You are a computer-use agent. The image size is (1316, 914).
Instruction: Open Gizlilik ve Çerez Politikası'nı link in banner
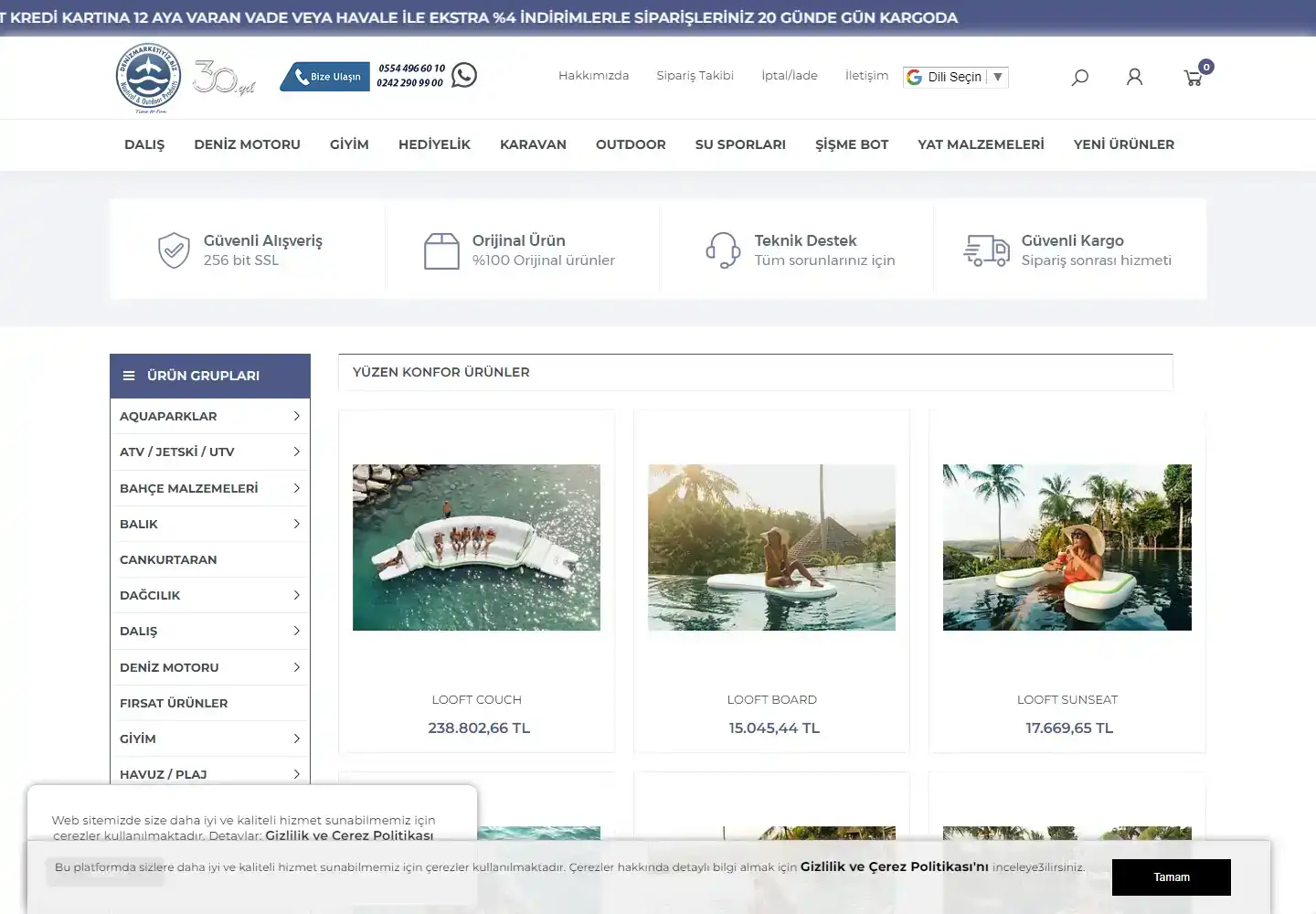click(895, 866)
